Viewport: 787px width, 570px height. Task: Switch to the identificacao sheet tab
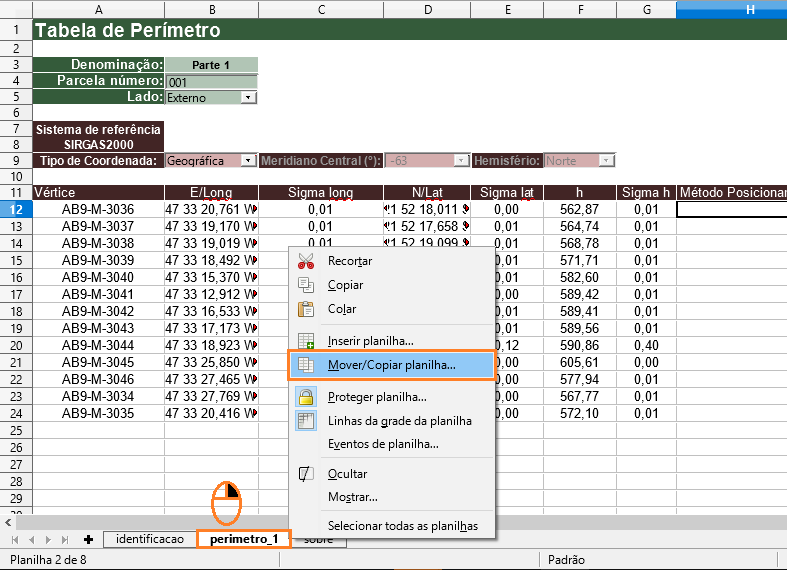[x=149, y=540]
